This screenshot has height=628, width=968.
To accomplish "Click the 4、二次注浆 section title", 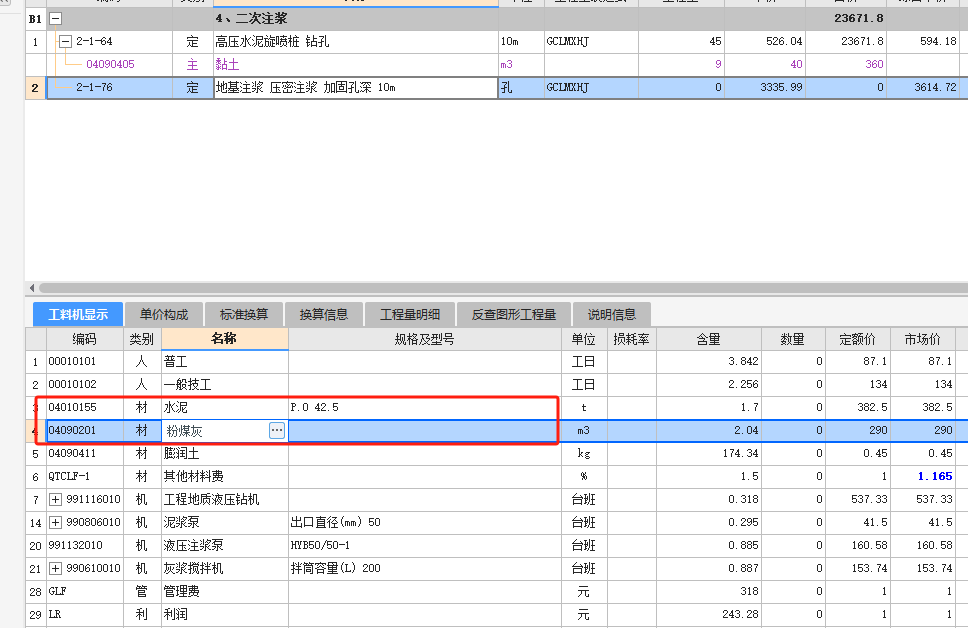I will 251,19.
